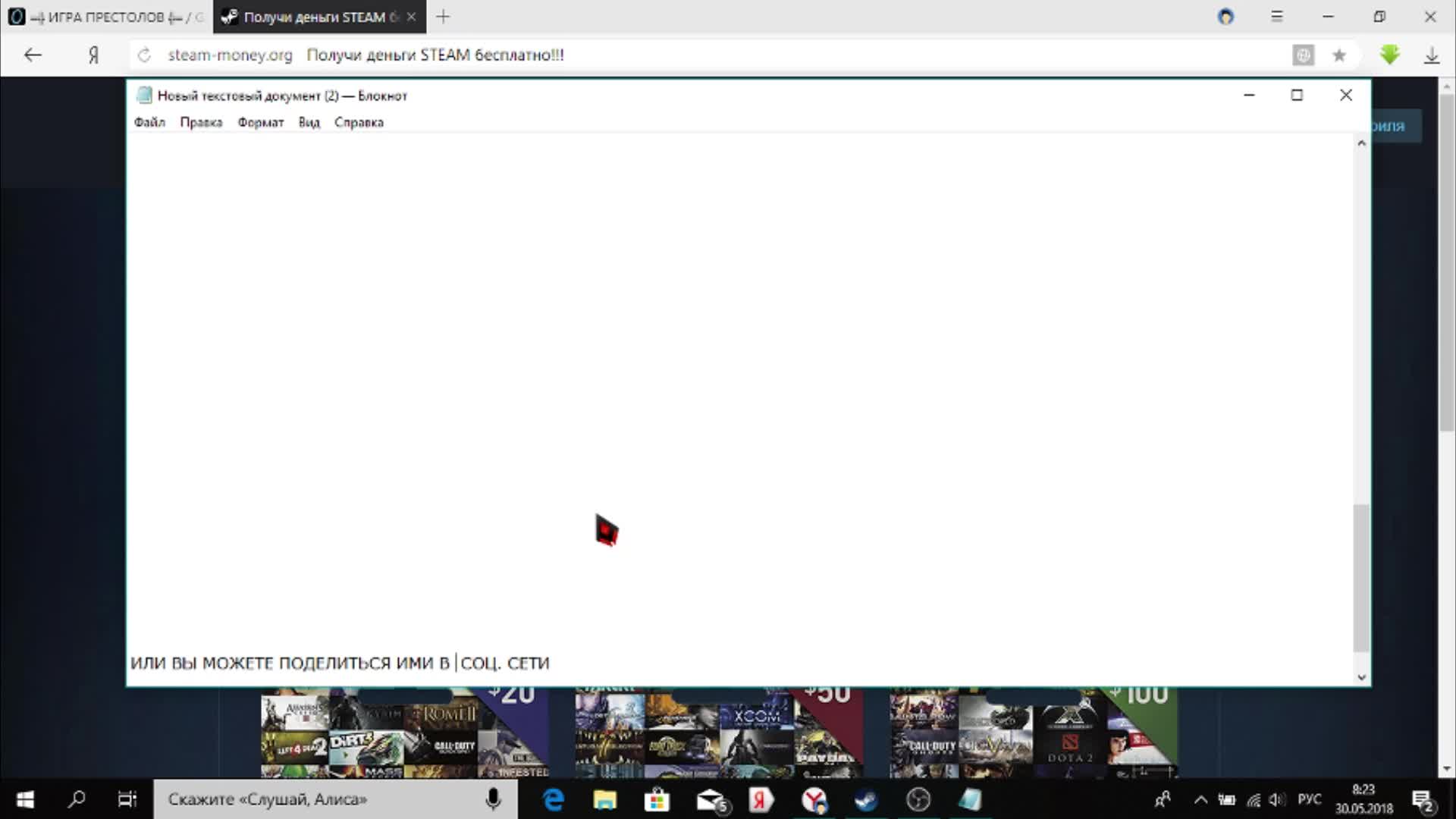
Task: Open the volume control in tray
Action: pyautogui.click(x=1278, y=799)
